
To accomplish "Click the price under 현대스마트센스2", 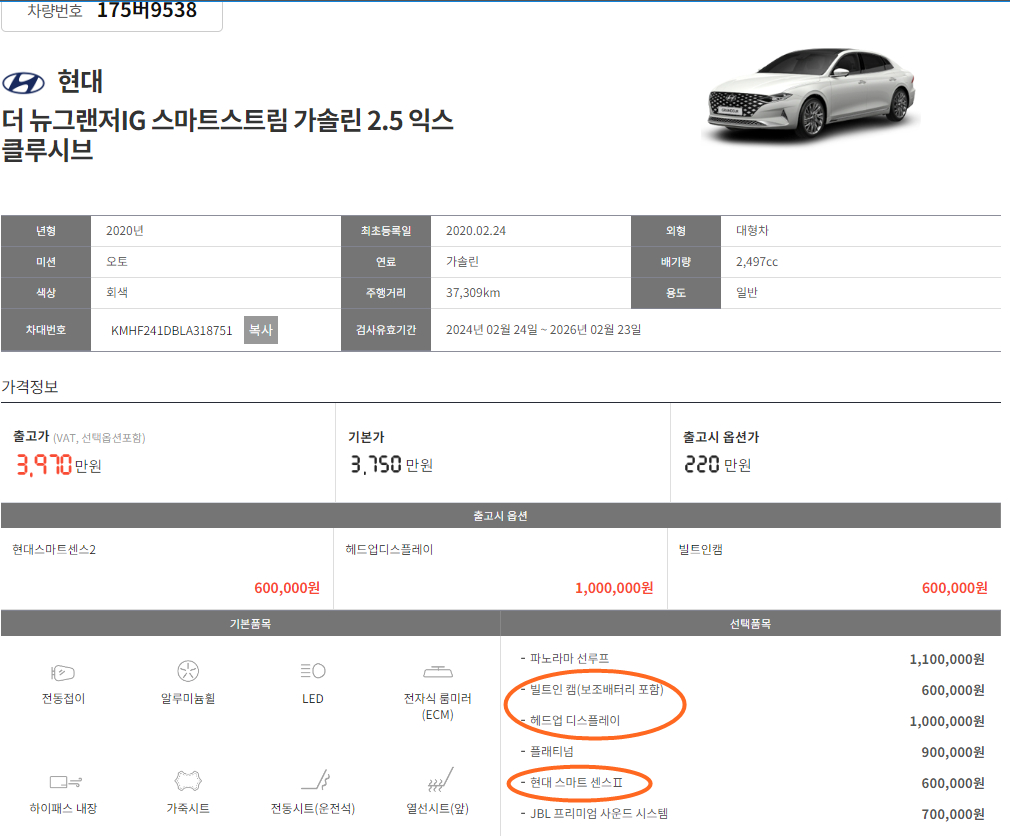I will 287,587.
